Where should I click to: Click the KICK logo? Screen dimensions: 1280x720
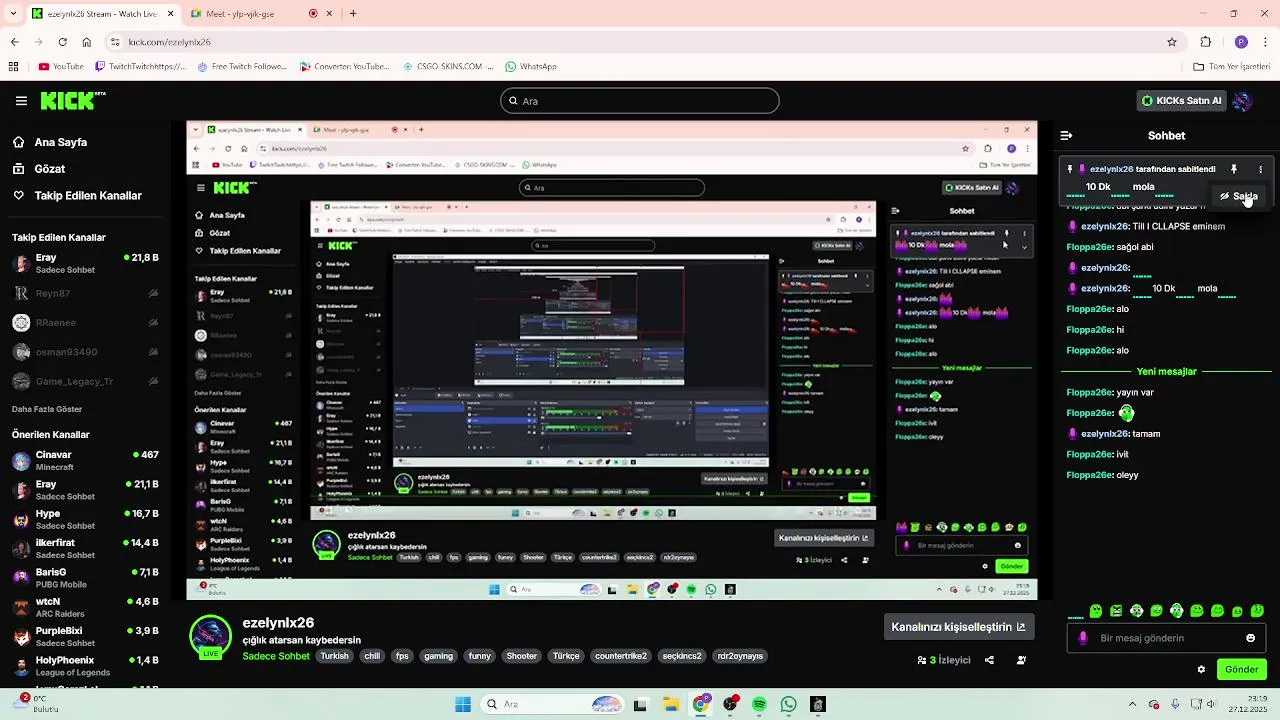[x=72, y=100]
